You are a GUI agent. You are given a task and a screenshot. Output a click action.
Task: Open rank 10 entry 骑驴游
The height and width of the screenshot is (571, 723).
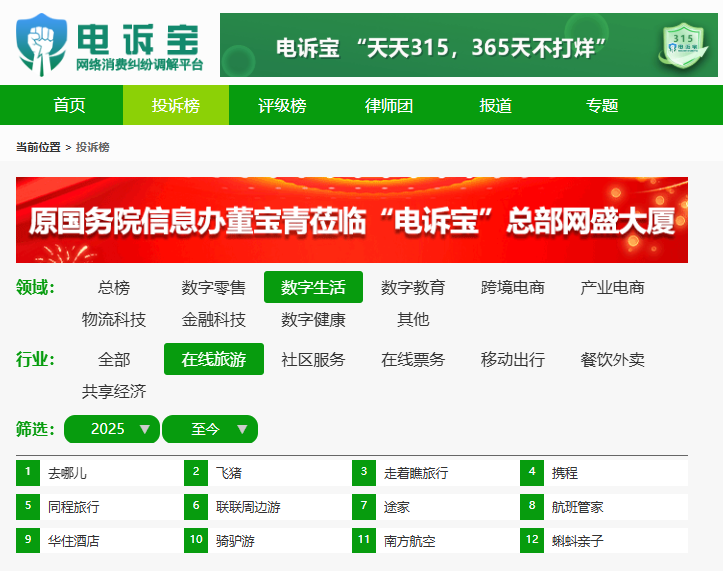pyautogui.click(x=235, y=541)
